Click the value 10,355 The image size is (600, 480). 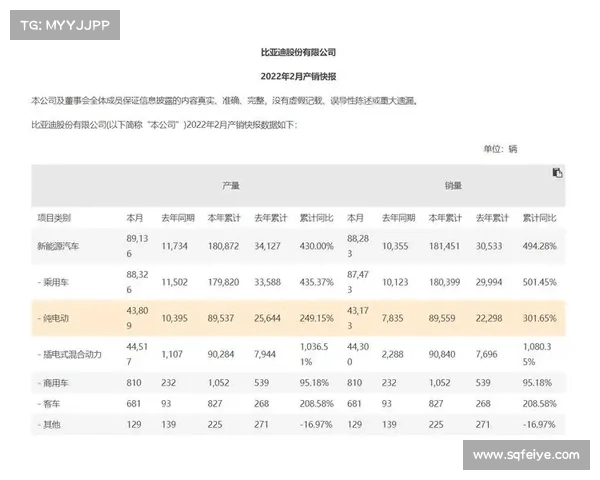pos(395,246)
